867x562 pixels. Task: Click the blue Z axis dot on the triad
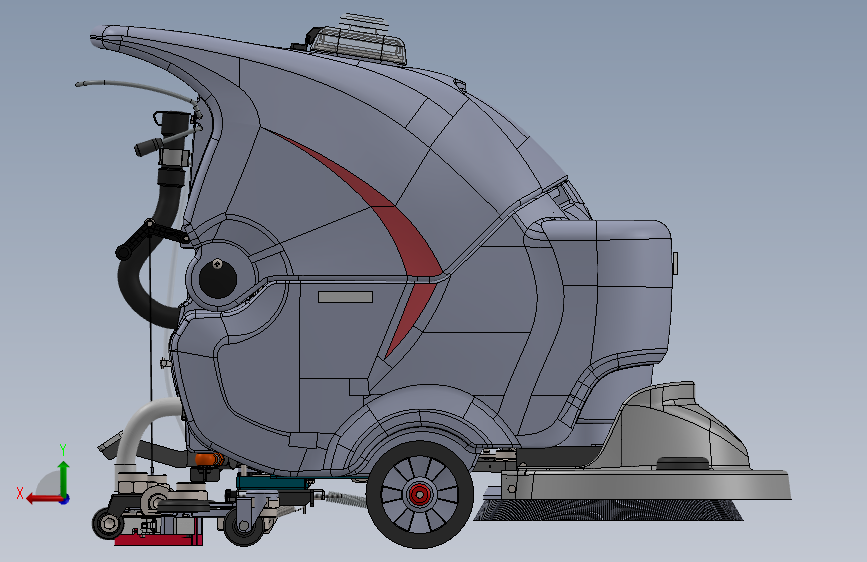pos(65,499)
